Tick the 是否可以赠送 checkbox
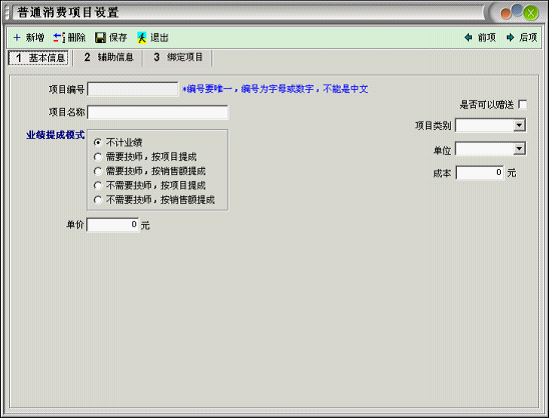The height and width of the screenshot is (418, 549). tap(522, 104)
